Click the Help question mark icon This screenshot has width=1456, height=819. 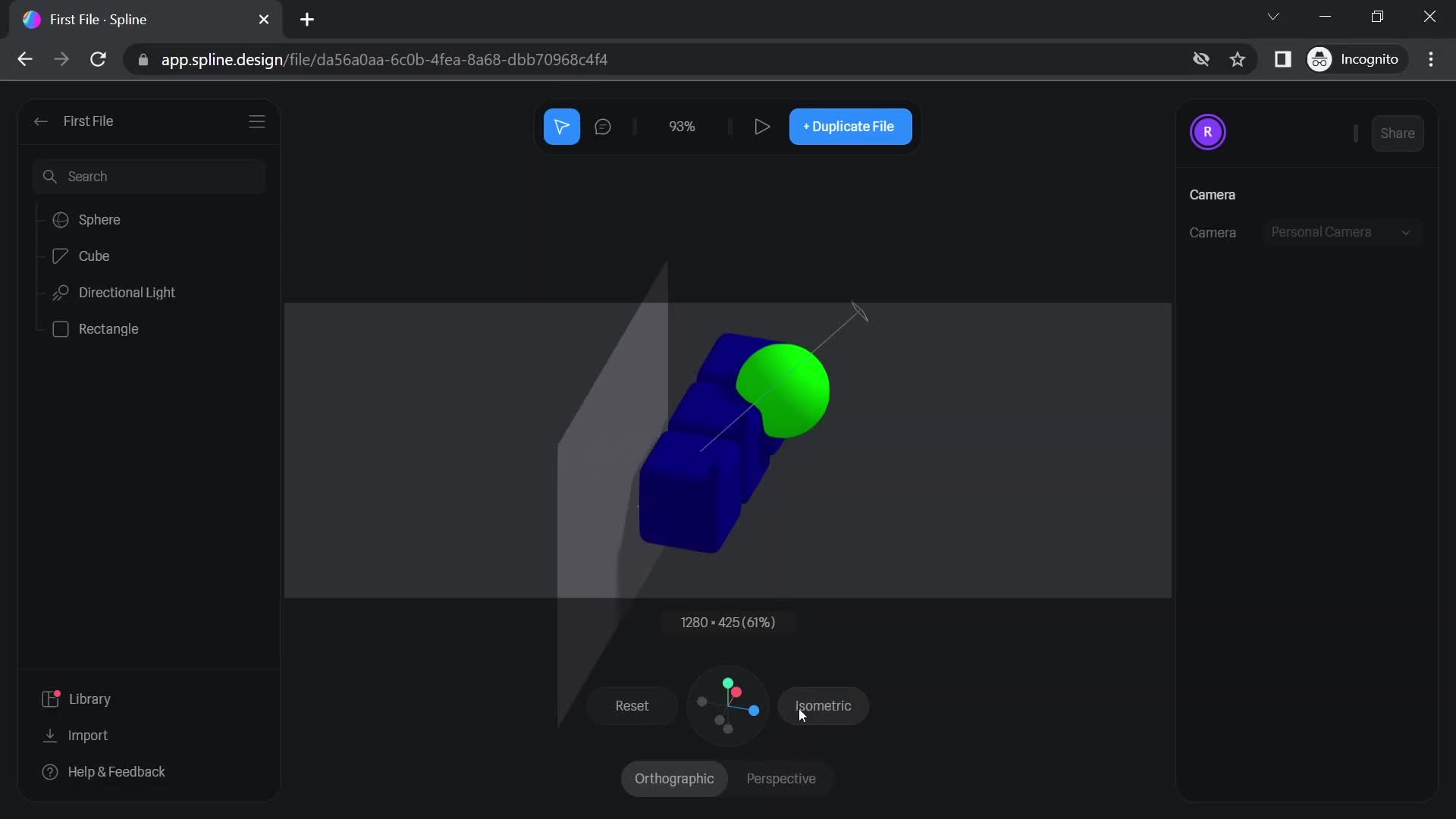[x=50, y=772]
